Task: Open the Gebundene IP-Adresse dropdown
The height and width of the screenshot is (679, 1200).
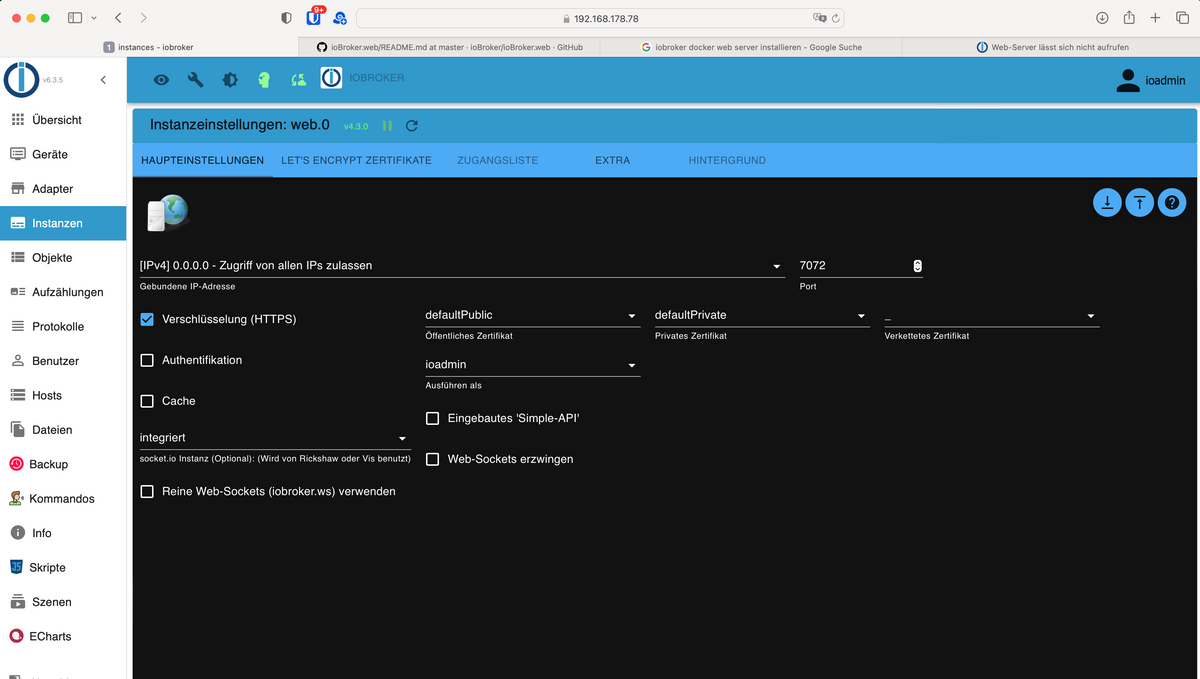Action: (460, 266)
